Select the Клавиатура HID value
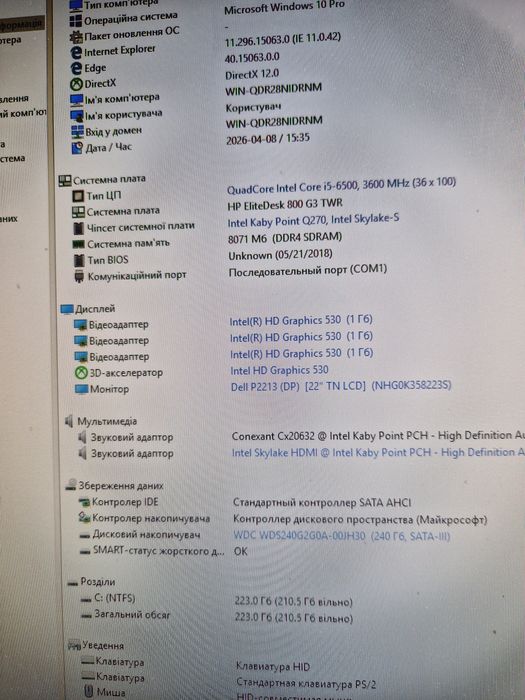The width and height of the screenshot is (525, 700). pos(273,667)
